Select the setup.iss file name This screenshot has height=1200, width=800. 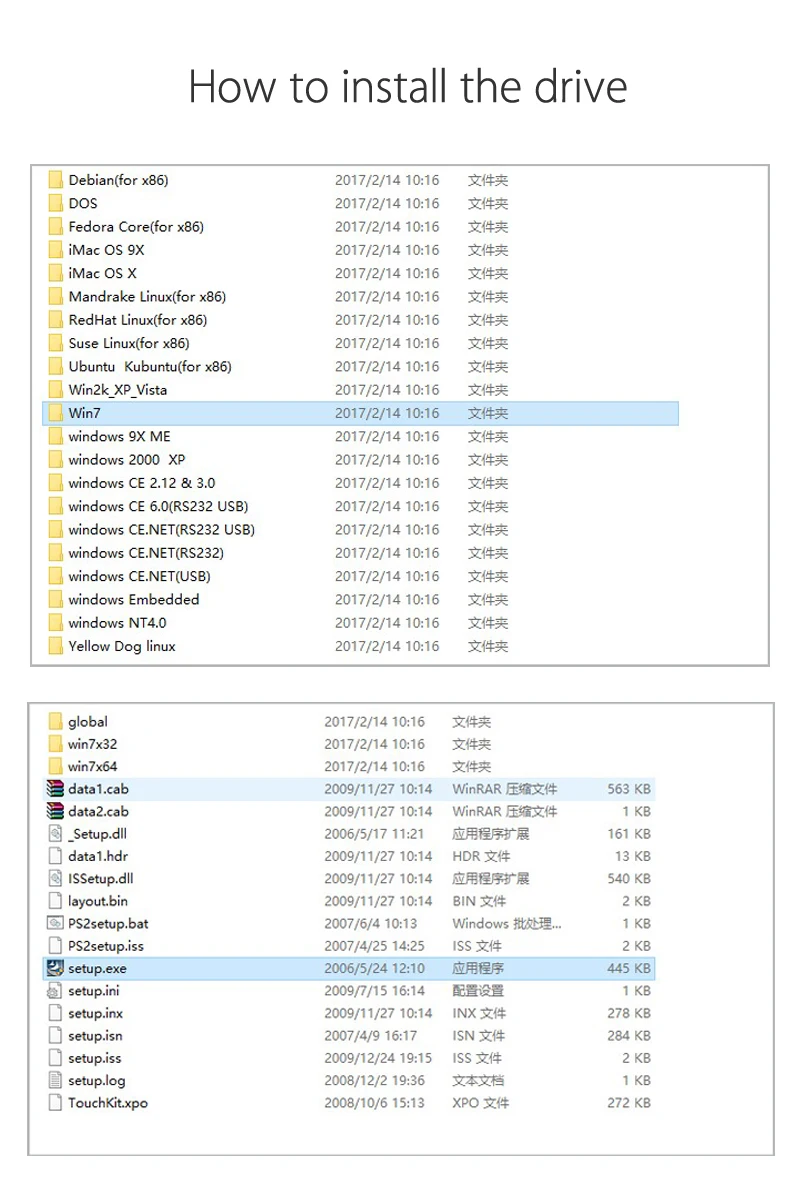[x=95, y=1058]
